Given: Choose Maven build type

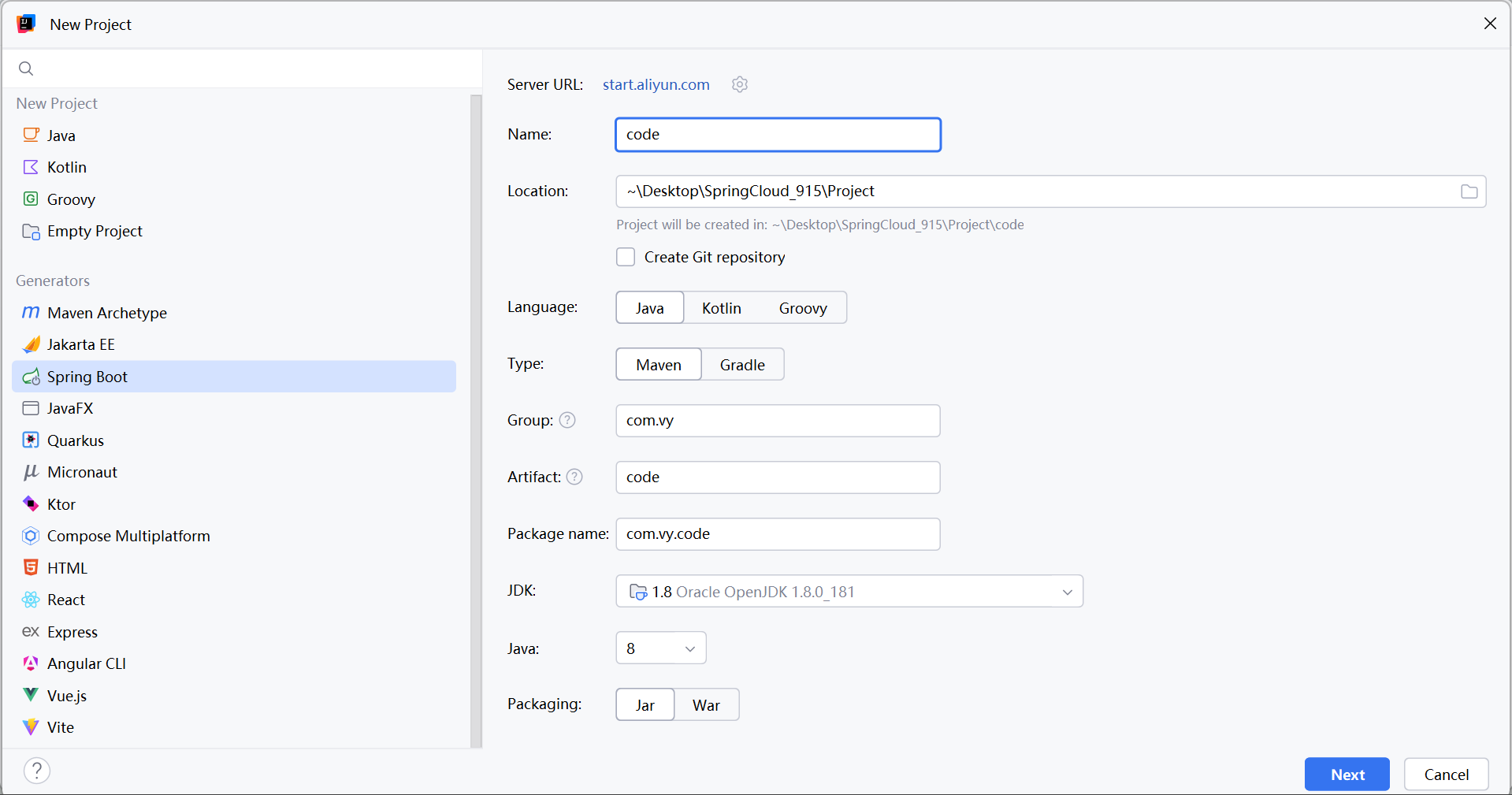Looking at the screenshot, I should [659, 364].
